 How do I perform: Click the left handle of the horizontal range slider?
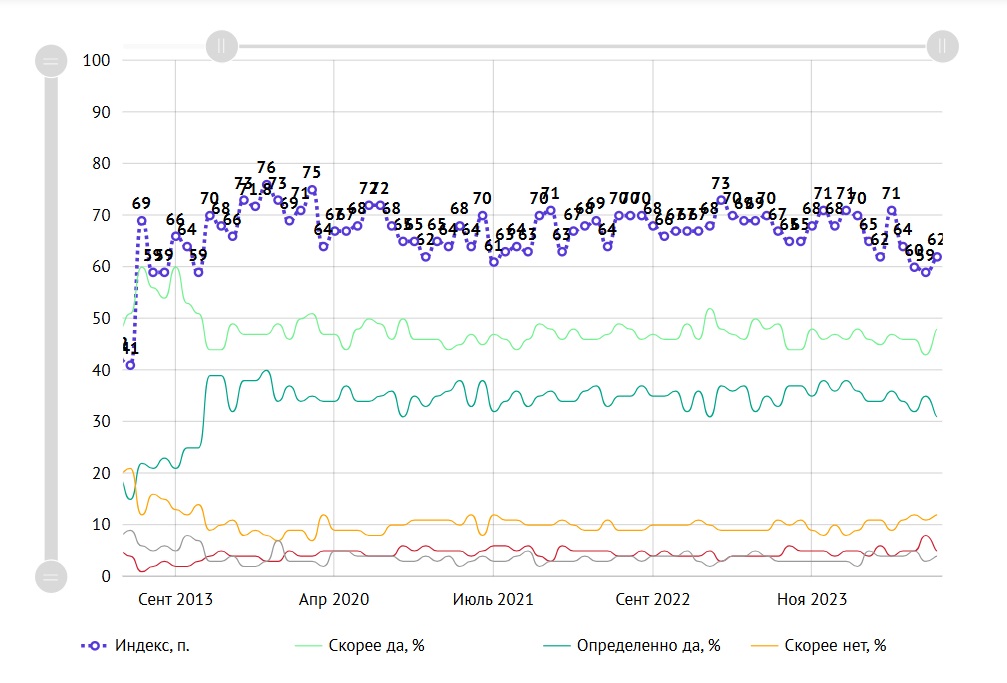point(221,45)
